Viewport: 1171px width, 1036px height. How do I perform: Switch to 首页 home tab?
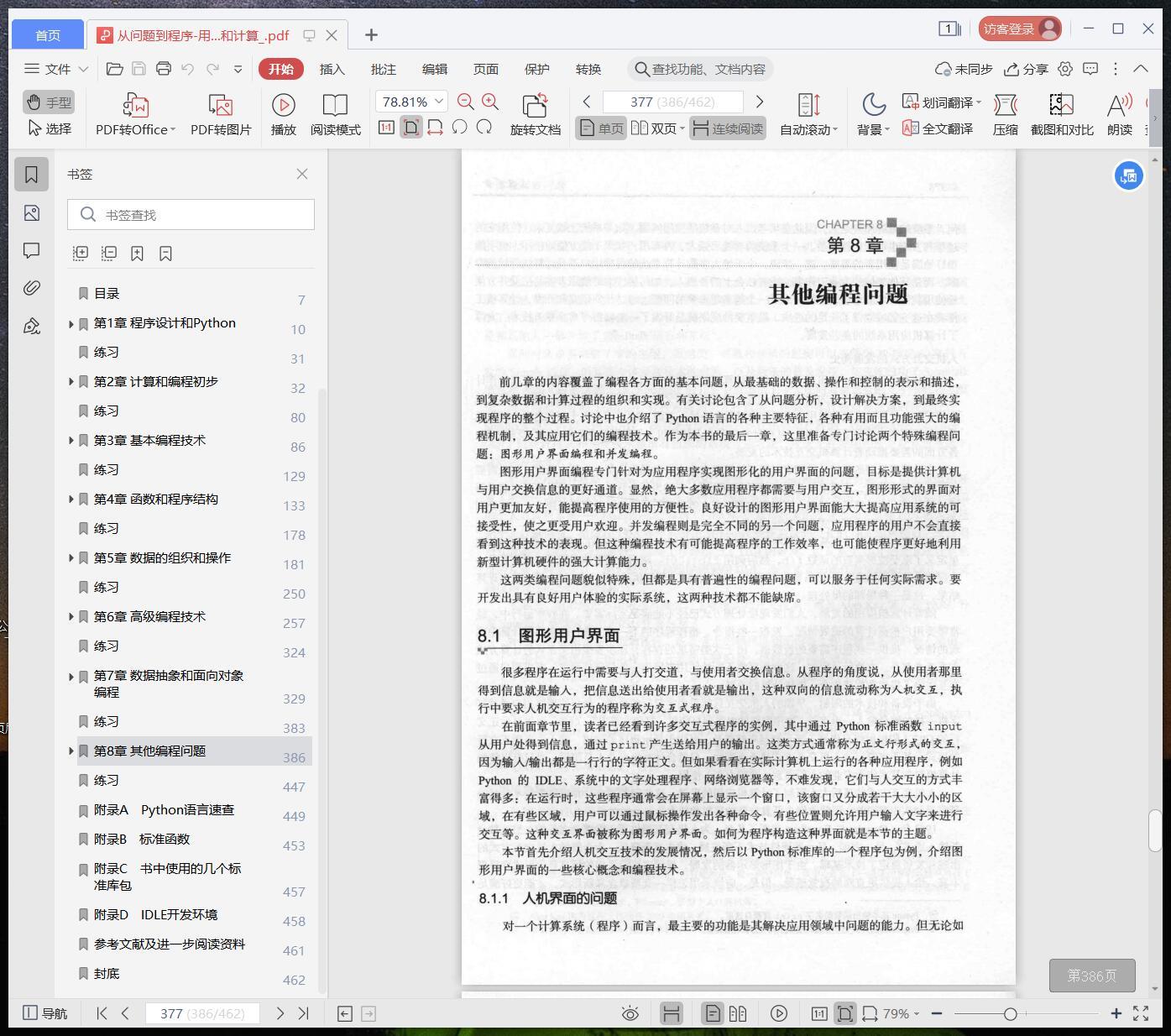[x=48, y=34]
